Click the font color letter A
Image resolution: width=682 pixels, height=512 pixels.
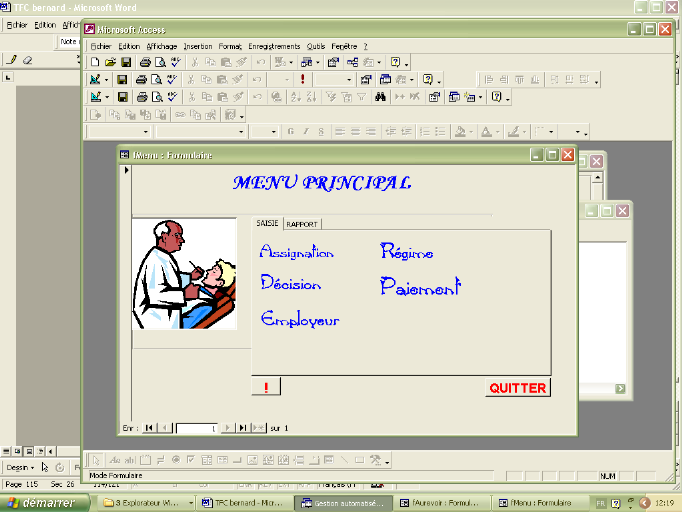pos(486,132)
